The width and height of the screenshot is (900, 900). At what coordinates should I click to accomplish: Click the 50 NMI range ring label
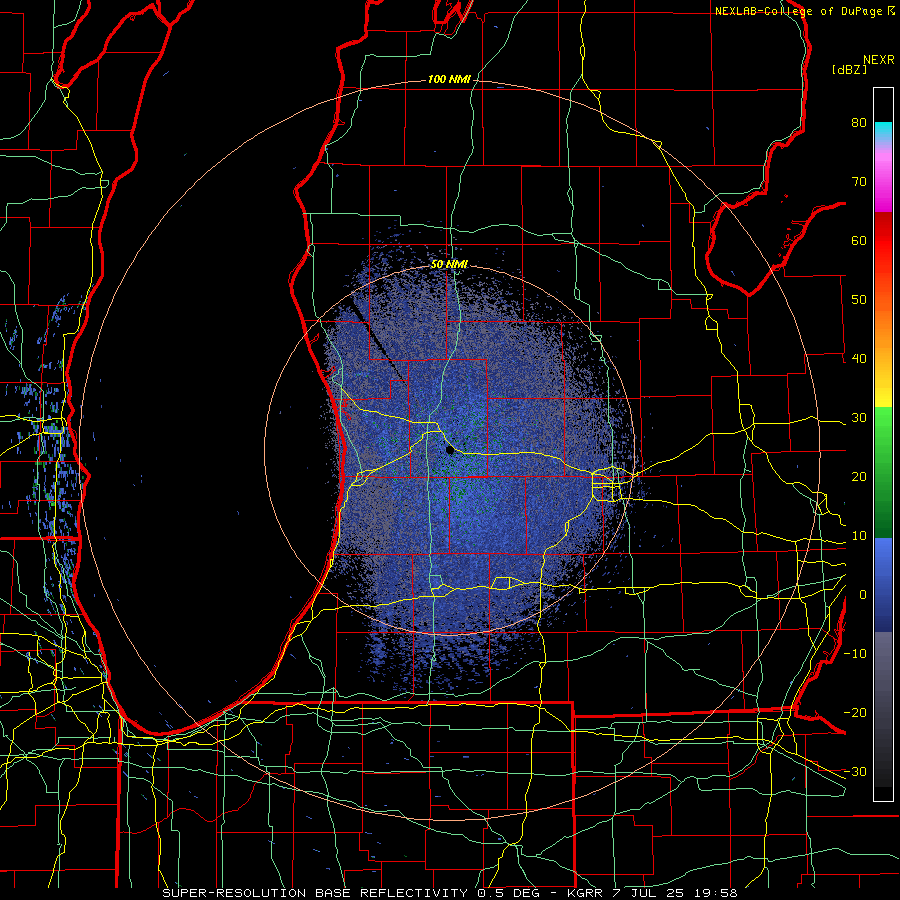pyautogui.click(x=449, y=264)
